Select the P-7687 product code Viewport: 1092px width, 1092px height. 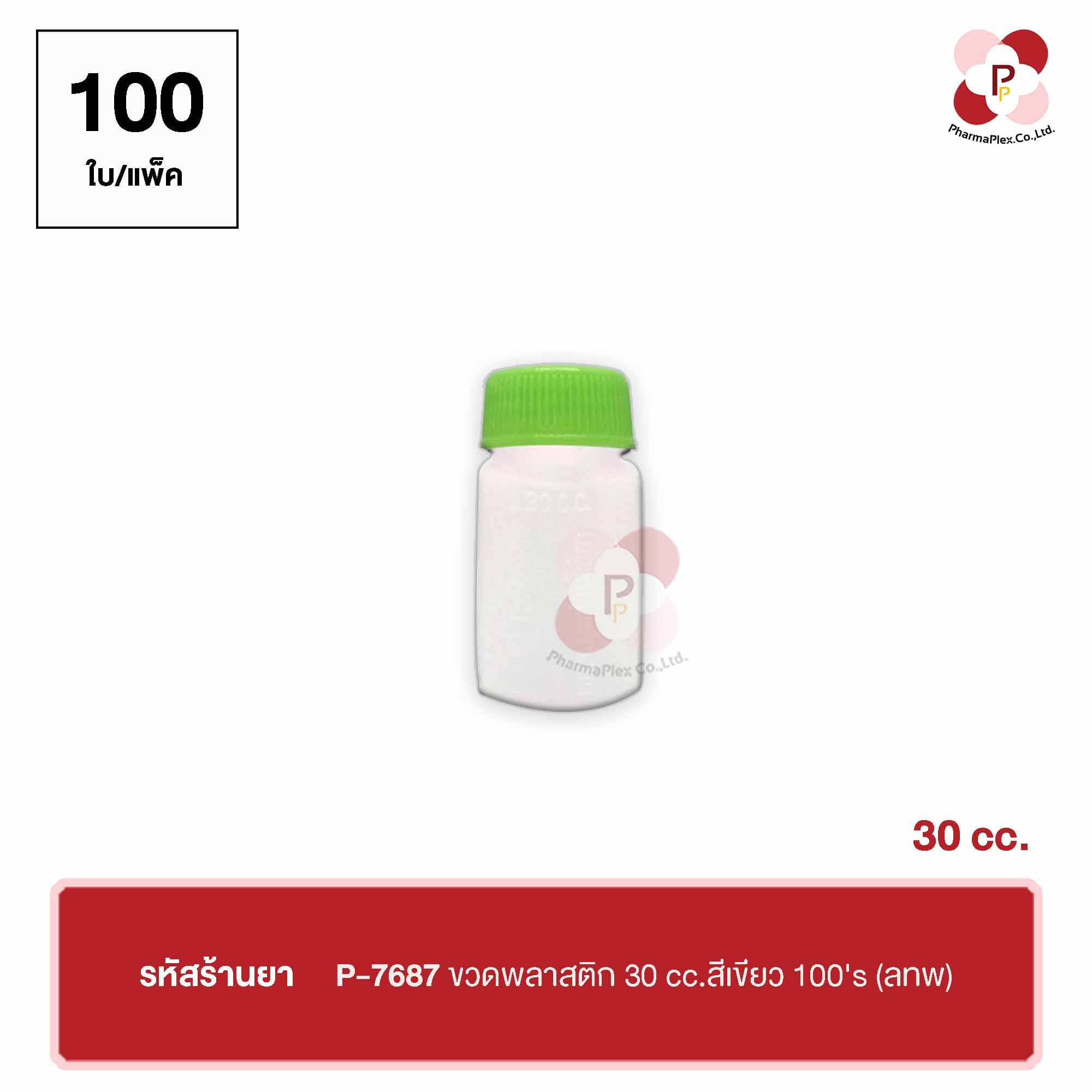pyautogui.click(x=388, y=976)
